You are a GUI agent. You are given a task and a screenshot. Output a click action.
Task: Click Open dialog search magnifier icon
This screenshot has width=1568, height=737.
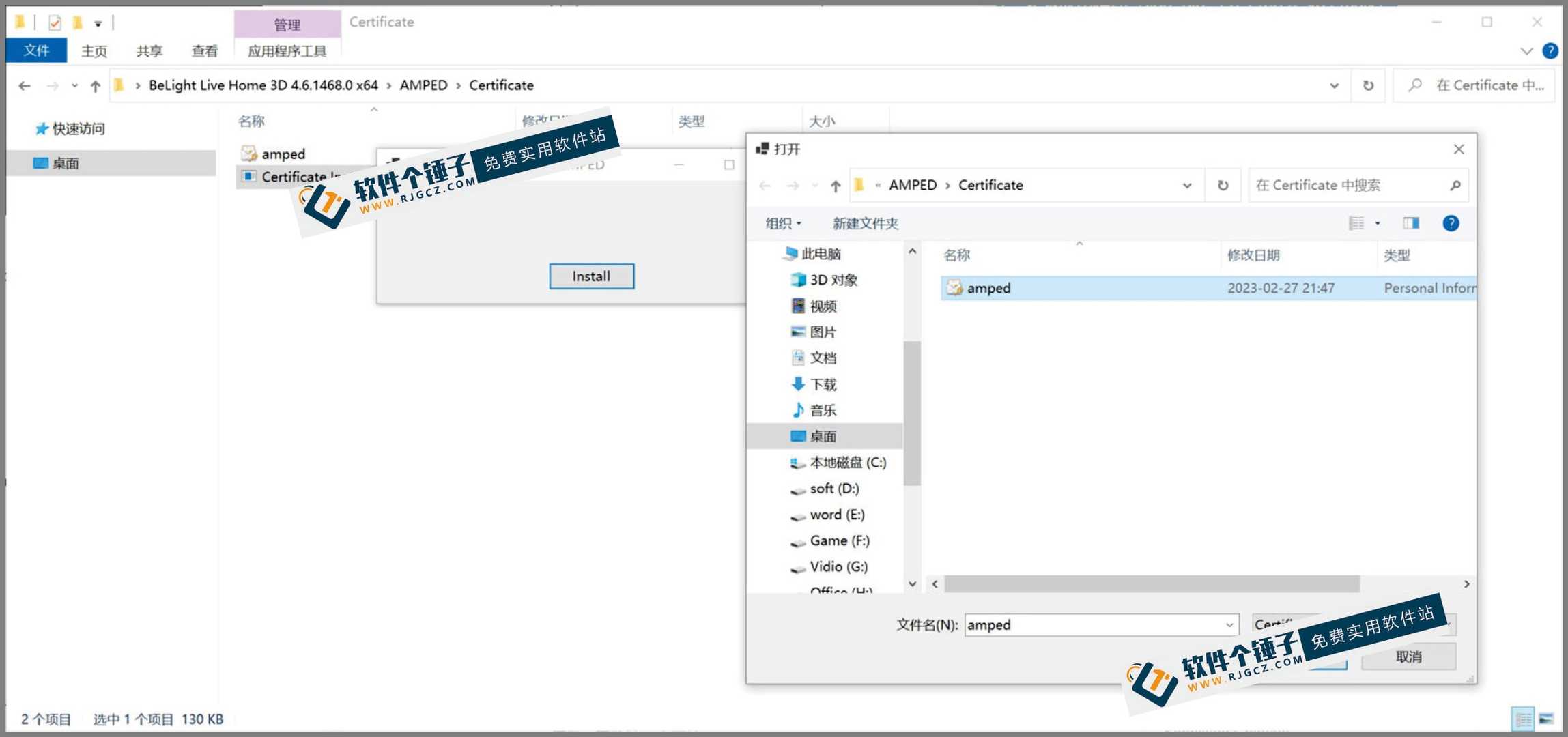tap(1455, 186)
